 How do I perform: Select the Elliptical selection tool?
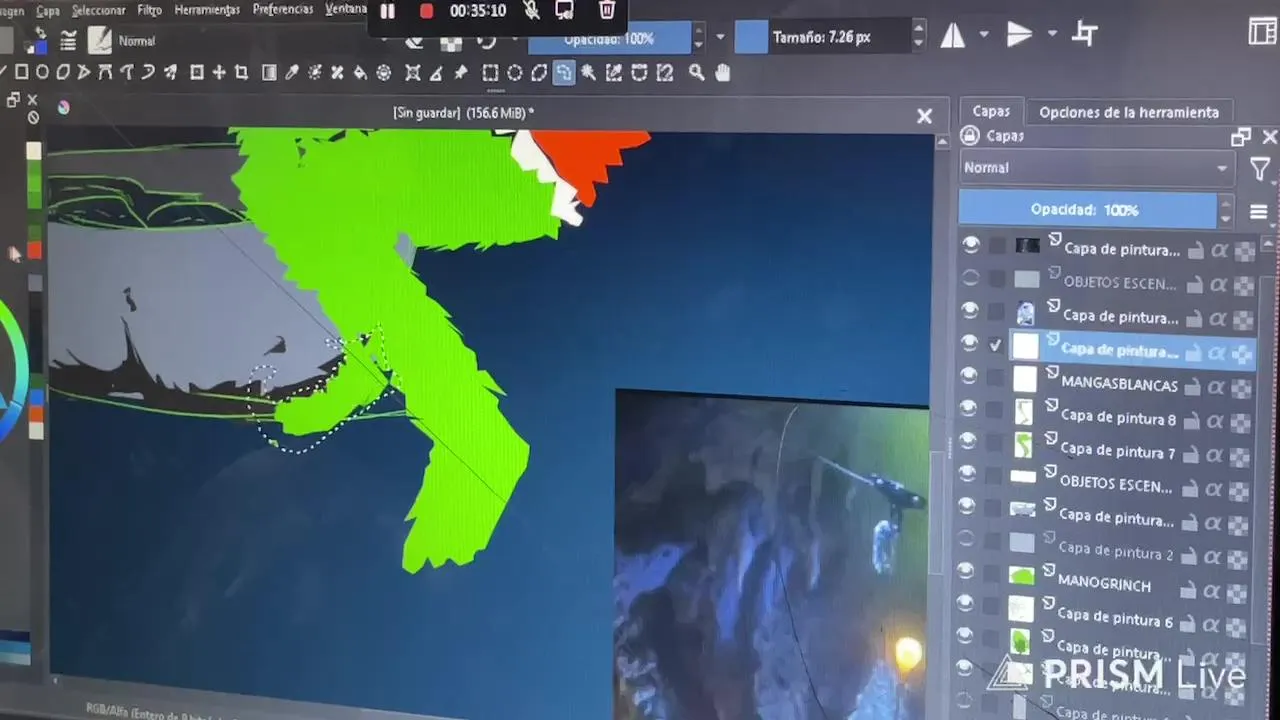[x=514, y=72]
